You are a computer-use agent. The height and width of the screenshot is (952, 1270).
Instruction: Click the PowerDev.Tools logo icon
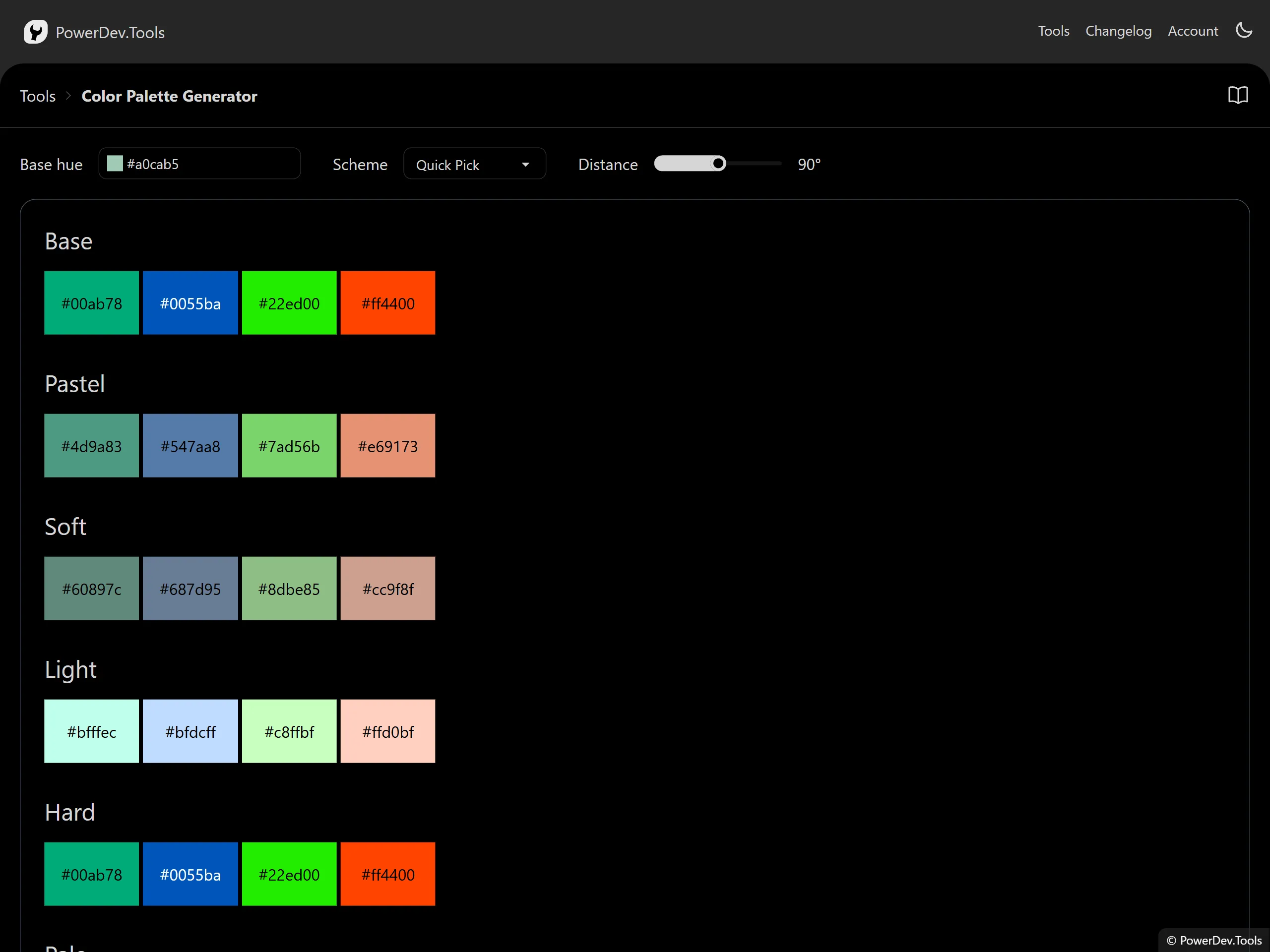pos(36,31)
